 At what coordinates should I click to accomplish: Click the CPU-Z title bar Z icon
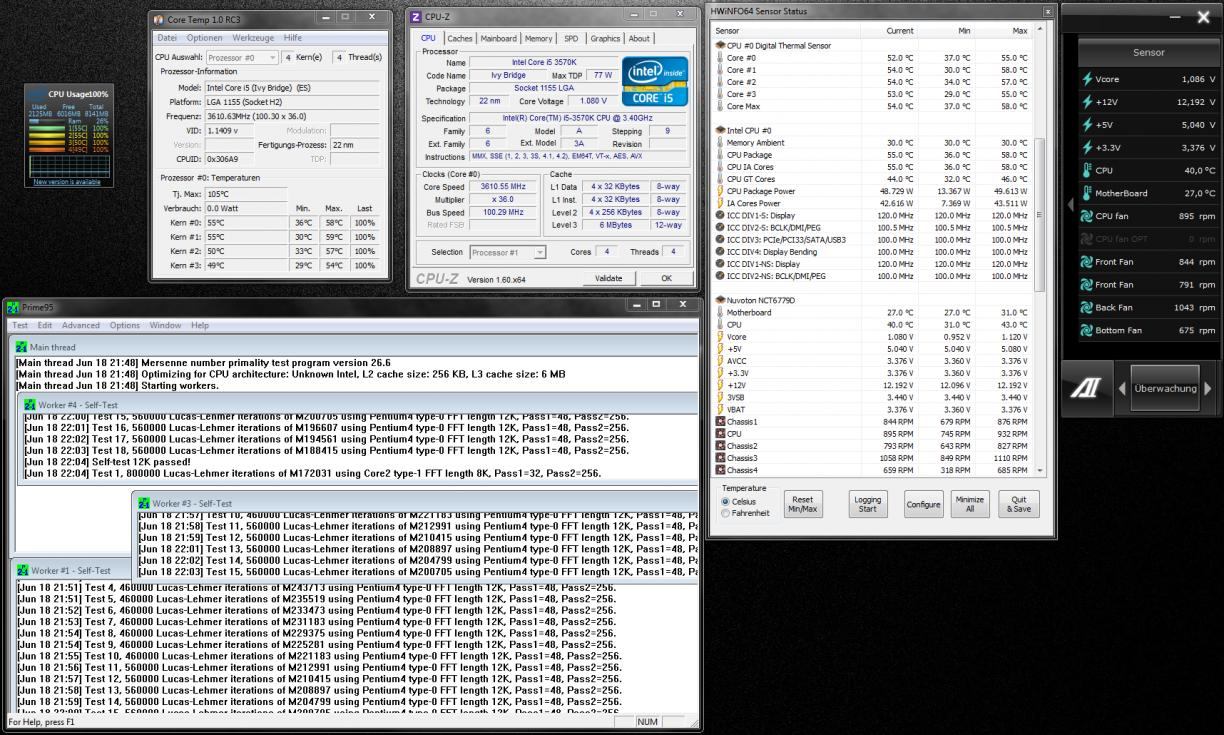tap(416, 17)
